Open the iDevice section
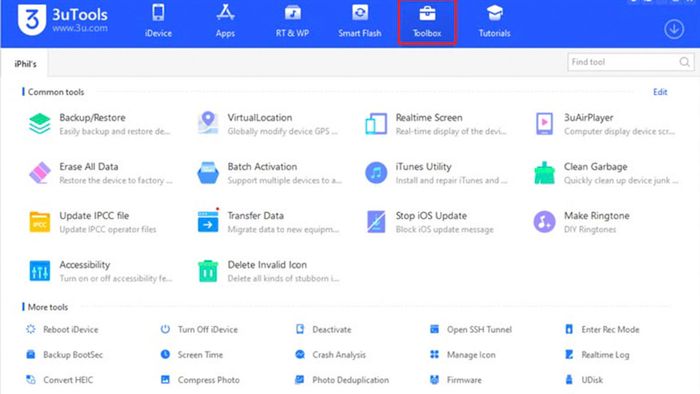This screenshot has height=394, width=700. (158, 21)
